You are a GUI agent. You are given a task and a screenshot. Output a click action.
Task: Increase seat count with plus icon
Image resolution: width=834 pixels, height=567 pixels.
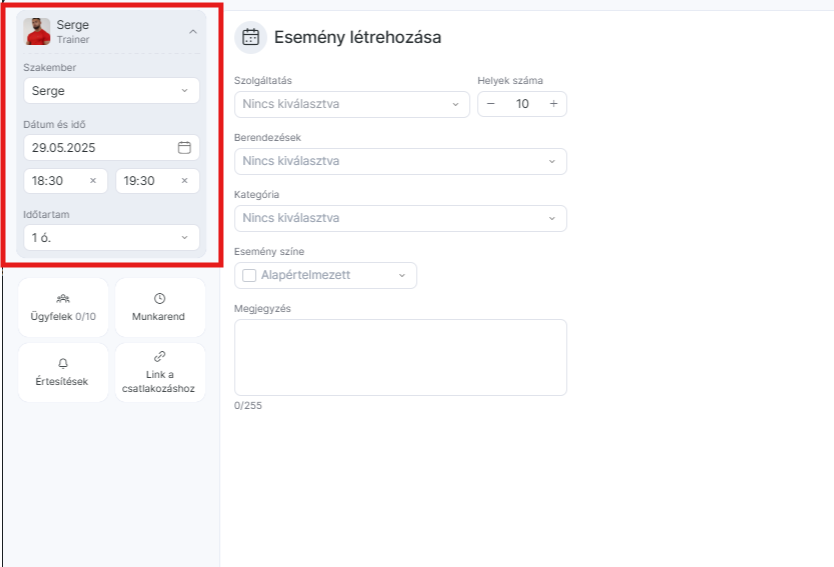(554, 104)
